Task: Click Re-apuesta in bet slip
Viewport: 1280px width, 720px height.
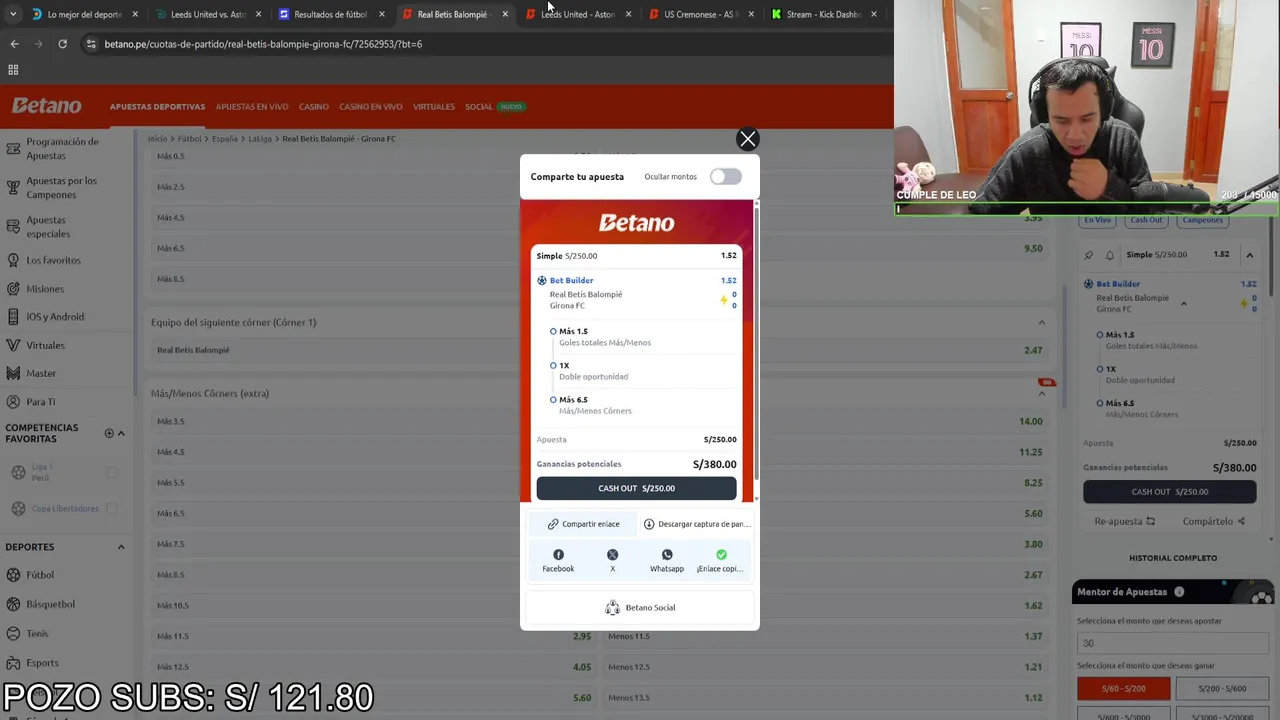Action: click(1125, 521)
